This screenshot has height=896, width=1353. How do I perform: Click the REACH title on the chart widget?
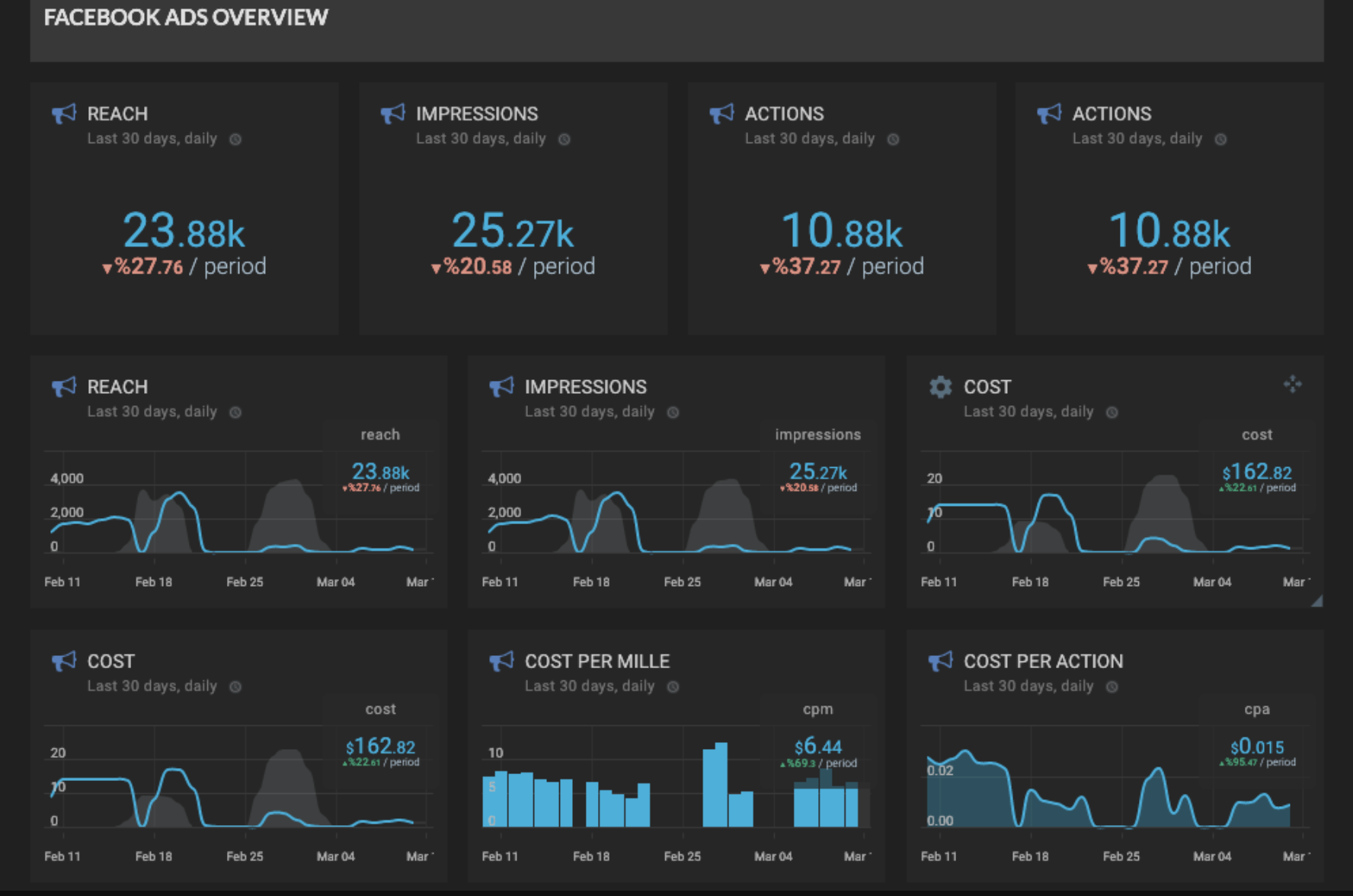[117, 387]
